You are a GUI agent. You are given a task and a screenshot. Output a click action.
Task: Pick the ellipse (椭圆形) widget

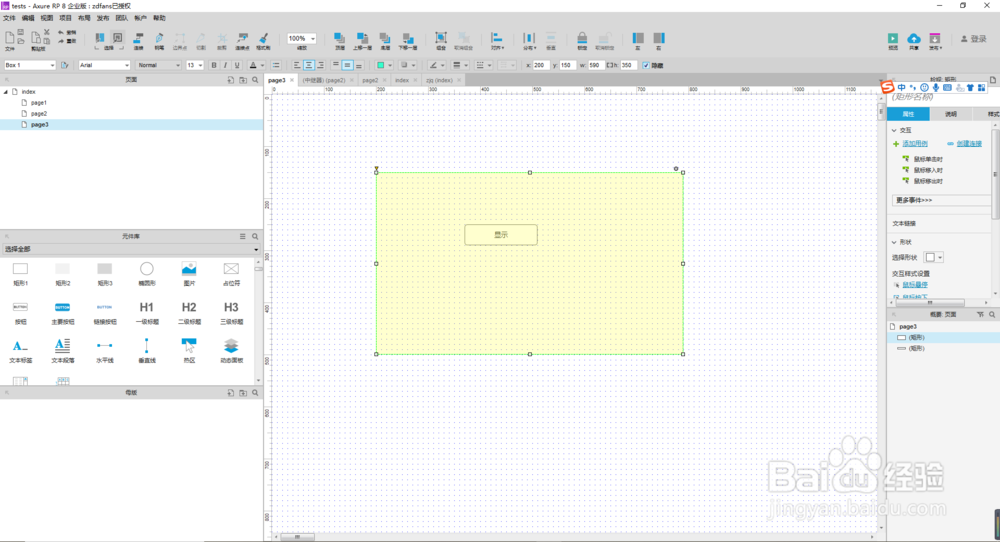147,274
